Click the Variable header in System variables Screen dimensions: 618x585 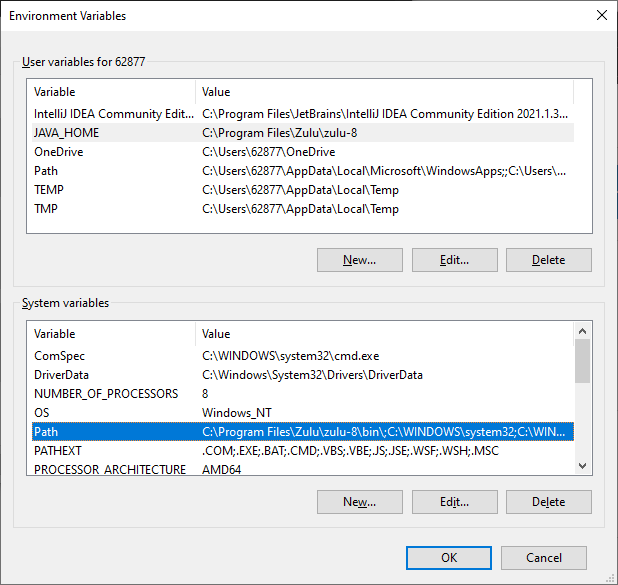[x=114, y=334]
